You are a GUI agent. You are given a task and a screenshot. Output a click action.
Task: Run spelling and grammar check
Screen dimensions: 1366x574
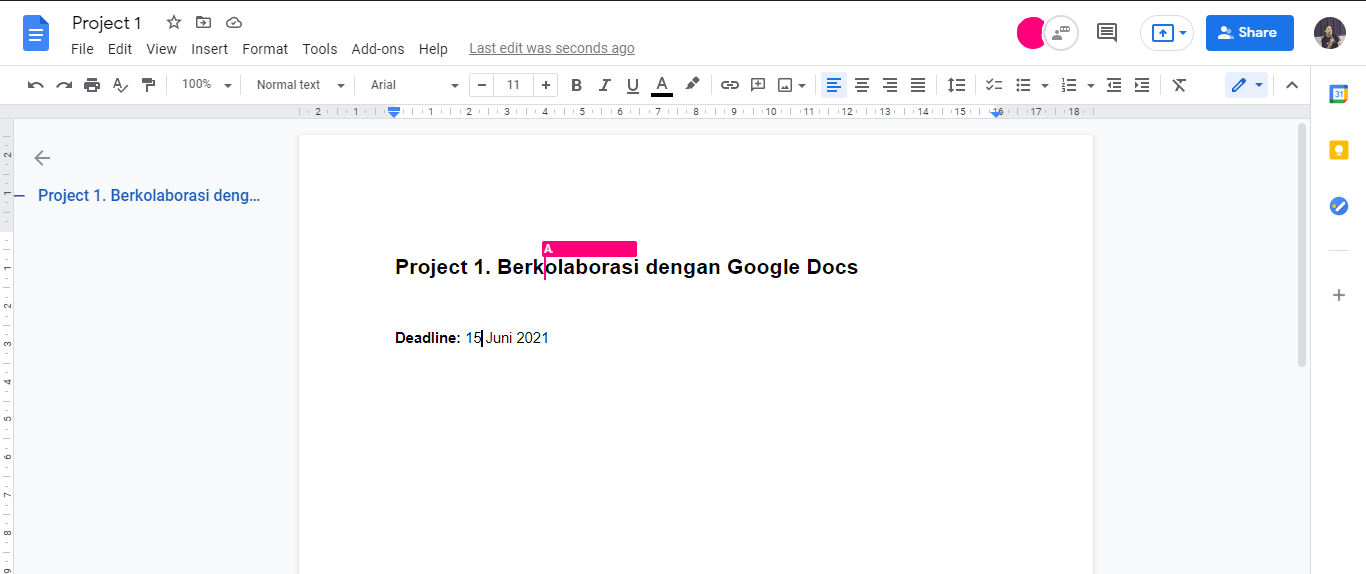[120, 85]
